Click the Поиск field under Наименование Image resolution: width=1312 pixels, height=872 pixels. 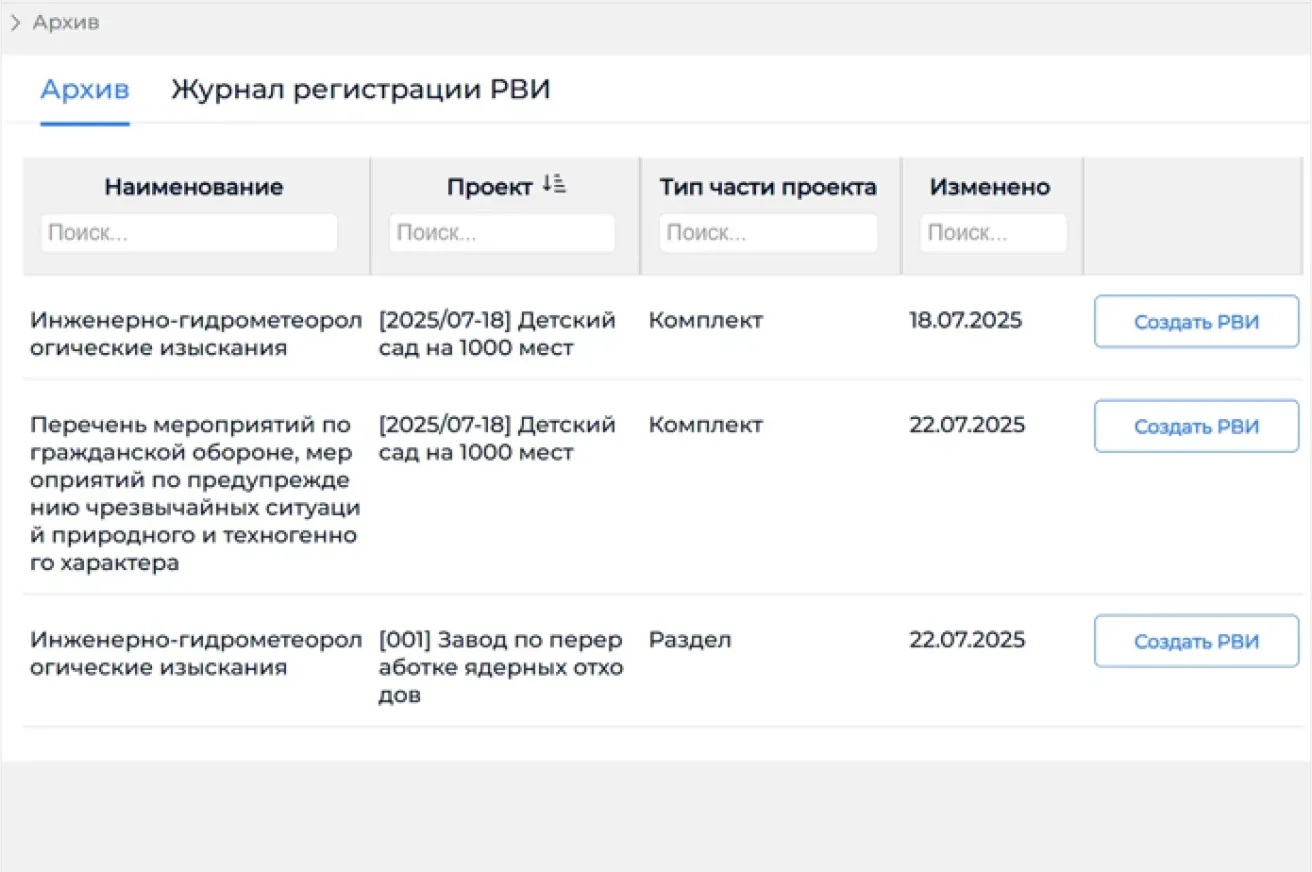[x=188, y=232]
